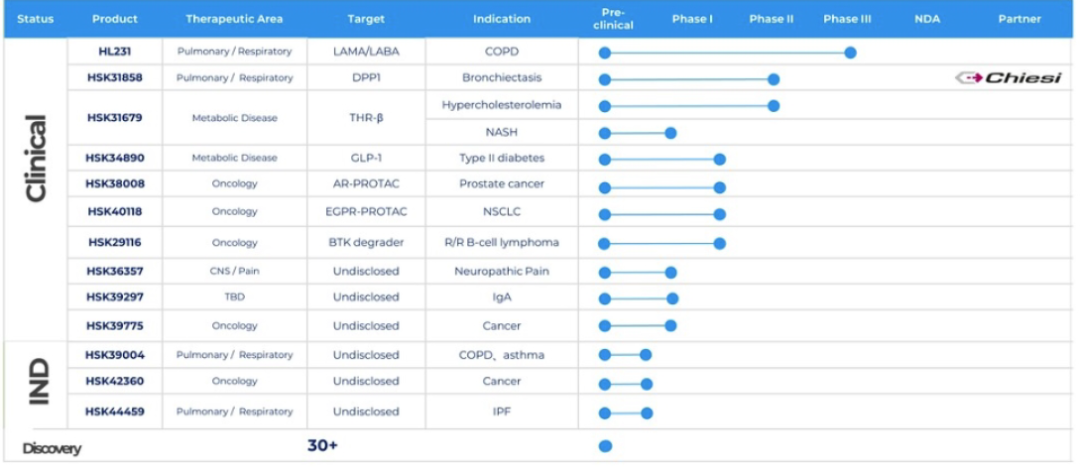1080x467 pixels.
Task: Click the Clinical status section label
Action: tap(37, 159)
